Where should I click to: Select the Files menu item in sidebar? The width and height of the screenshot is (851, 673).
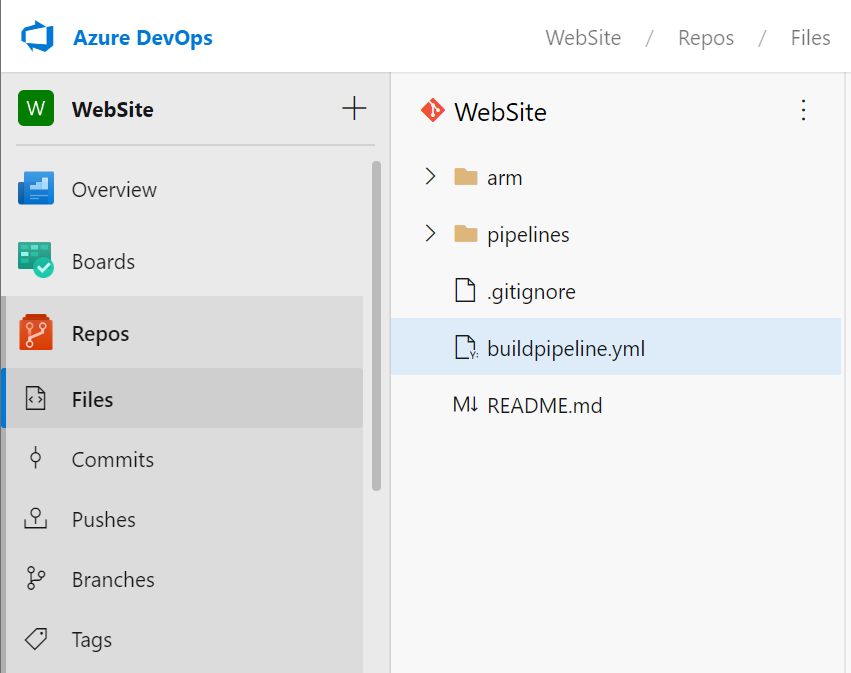coord(92,399)
